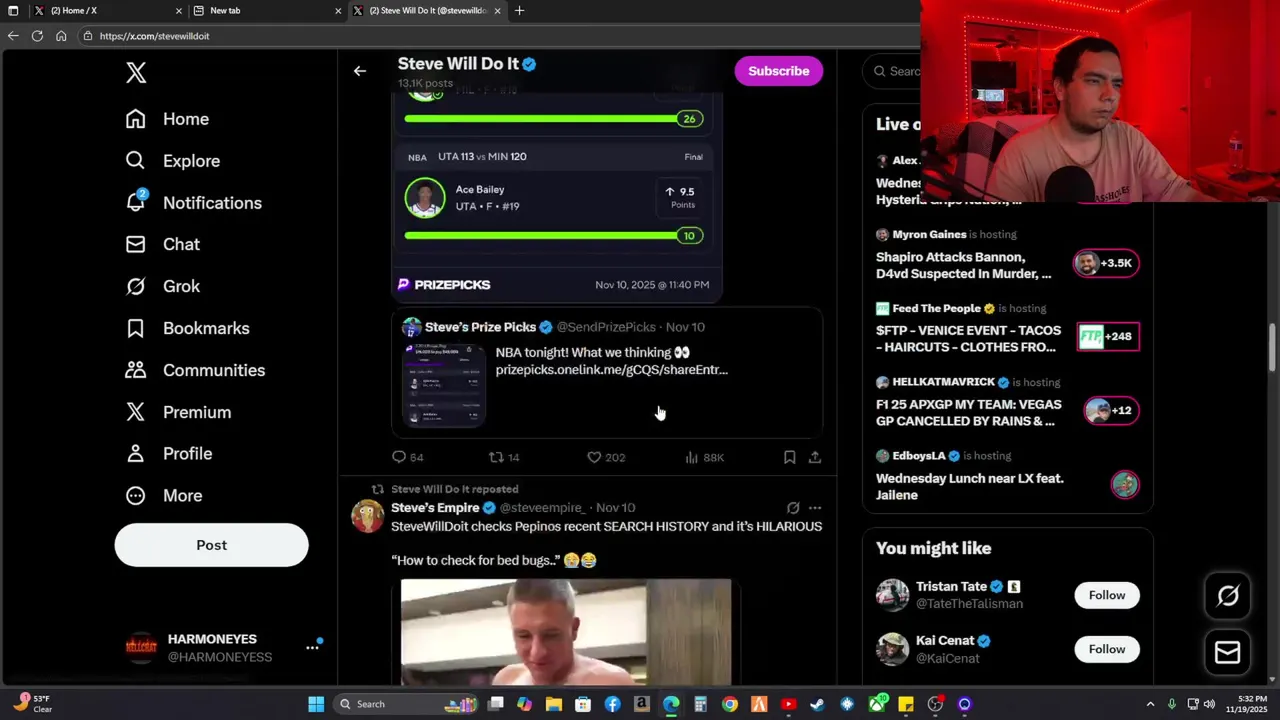Open the more menu on Steve's Empire post
This screenshot has height=720, width=1280.
pos(815,508)
